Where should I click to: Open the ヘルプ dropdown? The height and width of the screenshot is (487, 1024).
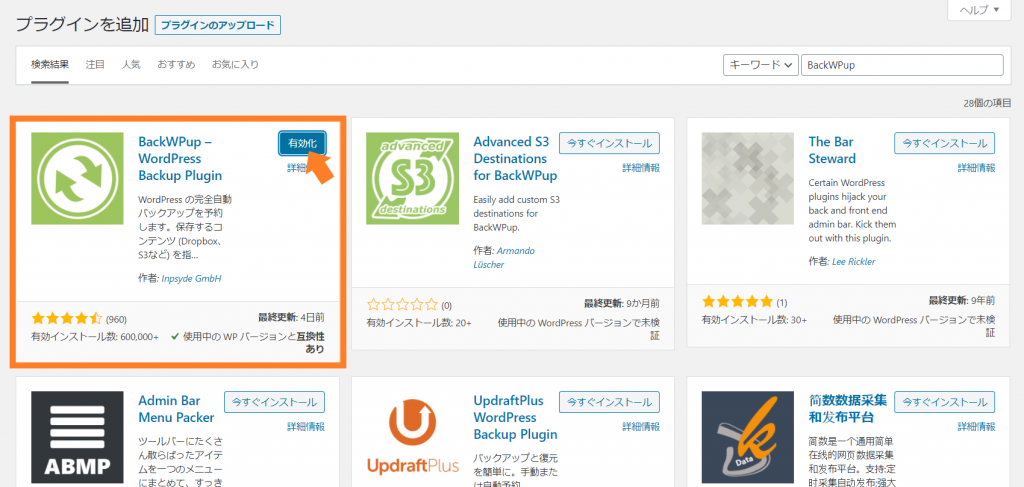click(x=978, y=10)
